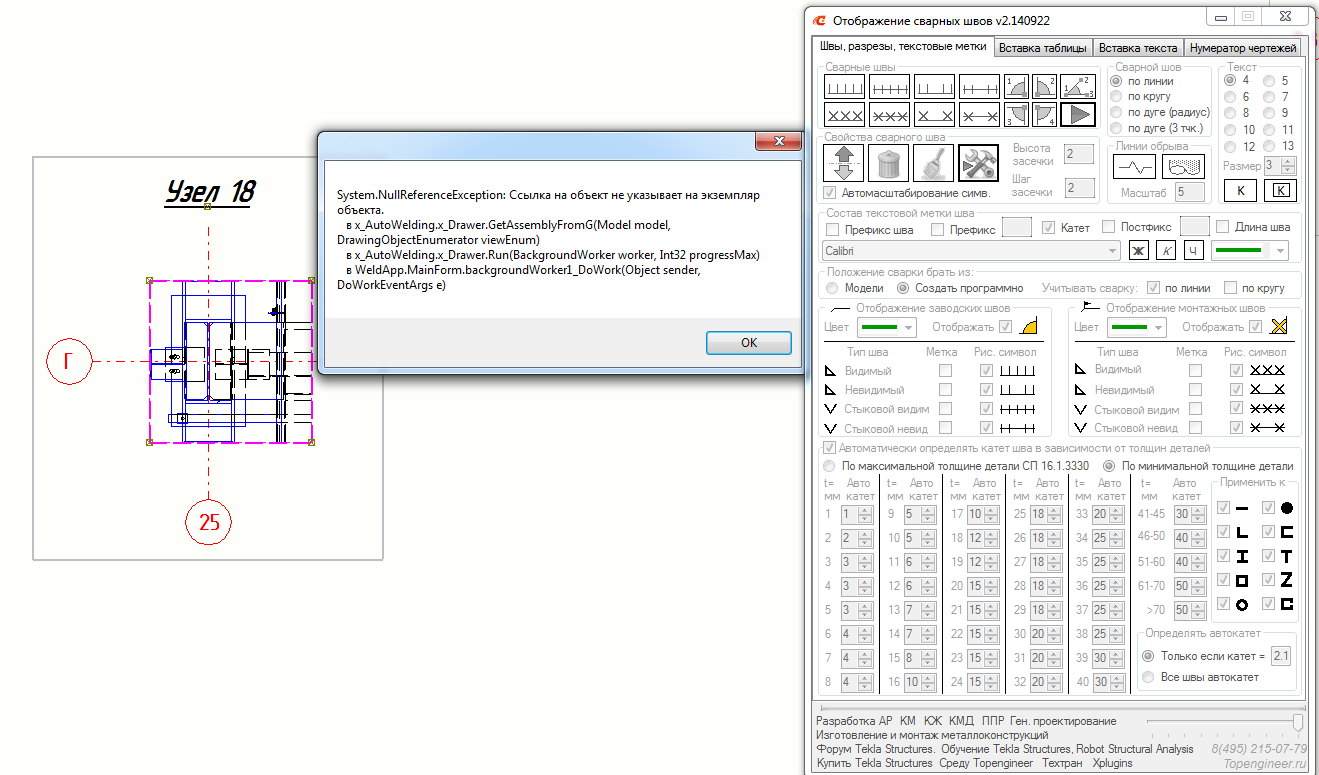Screen dimensions: 1319x775
Task: Open the Нумератор чертежей tab
Action: click(x=1243, y=48)
